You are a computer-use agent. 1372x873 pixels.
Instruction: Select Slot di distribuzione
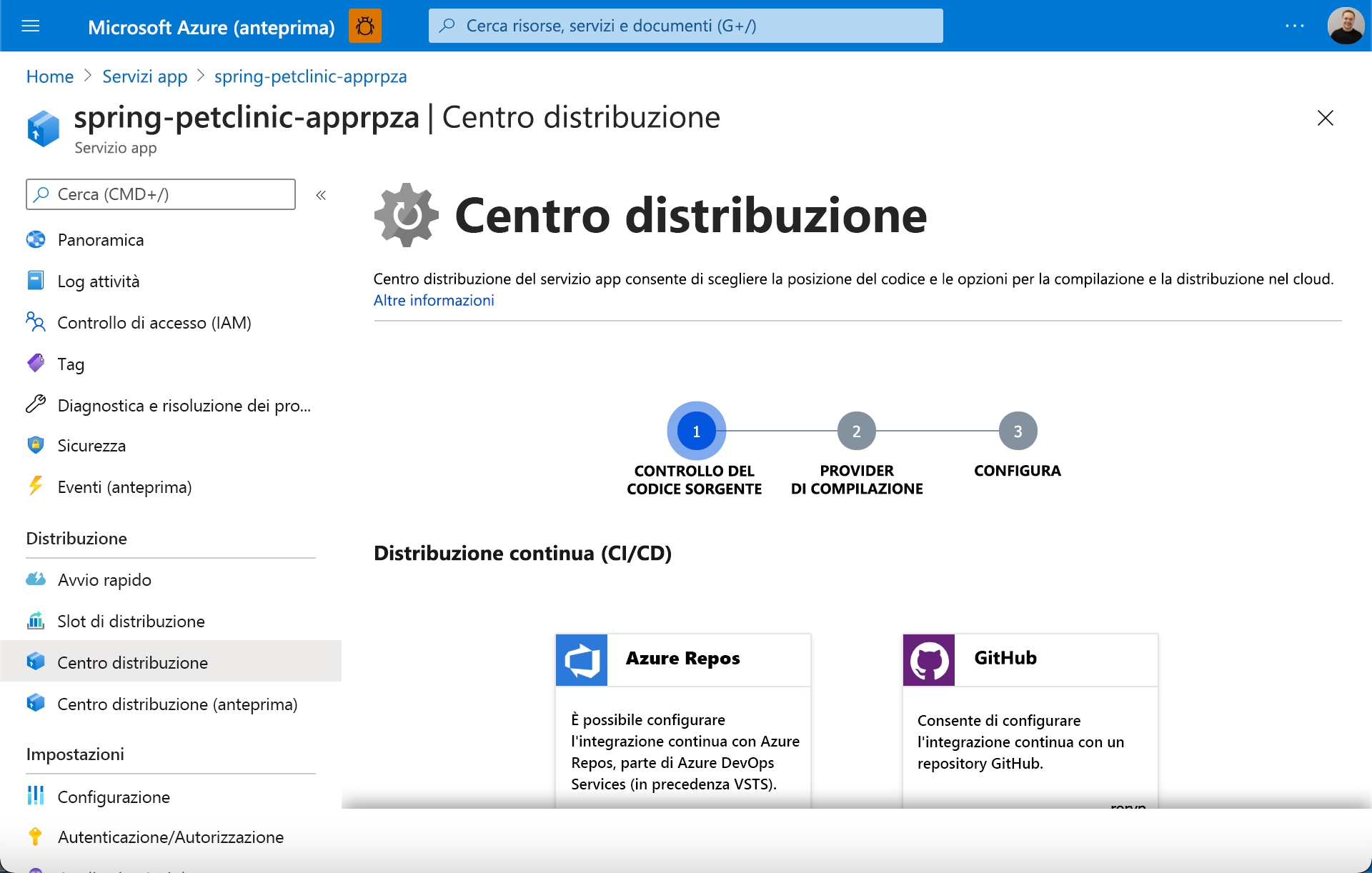(131, 621)
